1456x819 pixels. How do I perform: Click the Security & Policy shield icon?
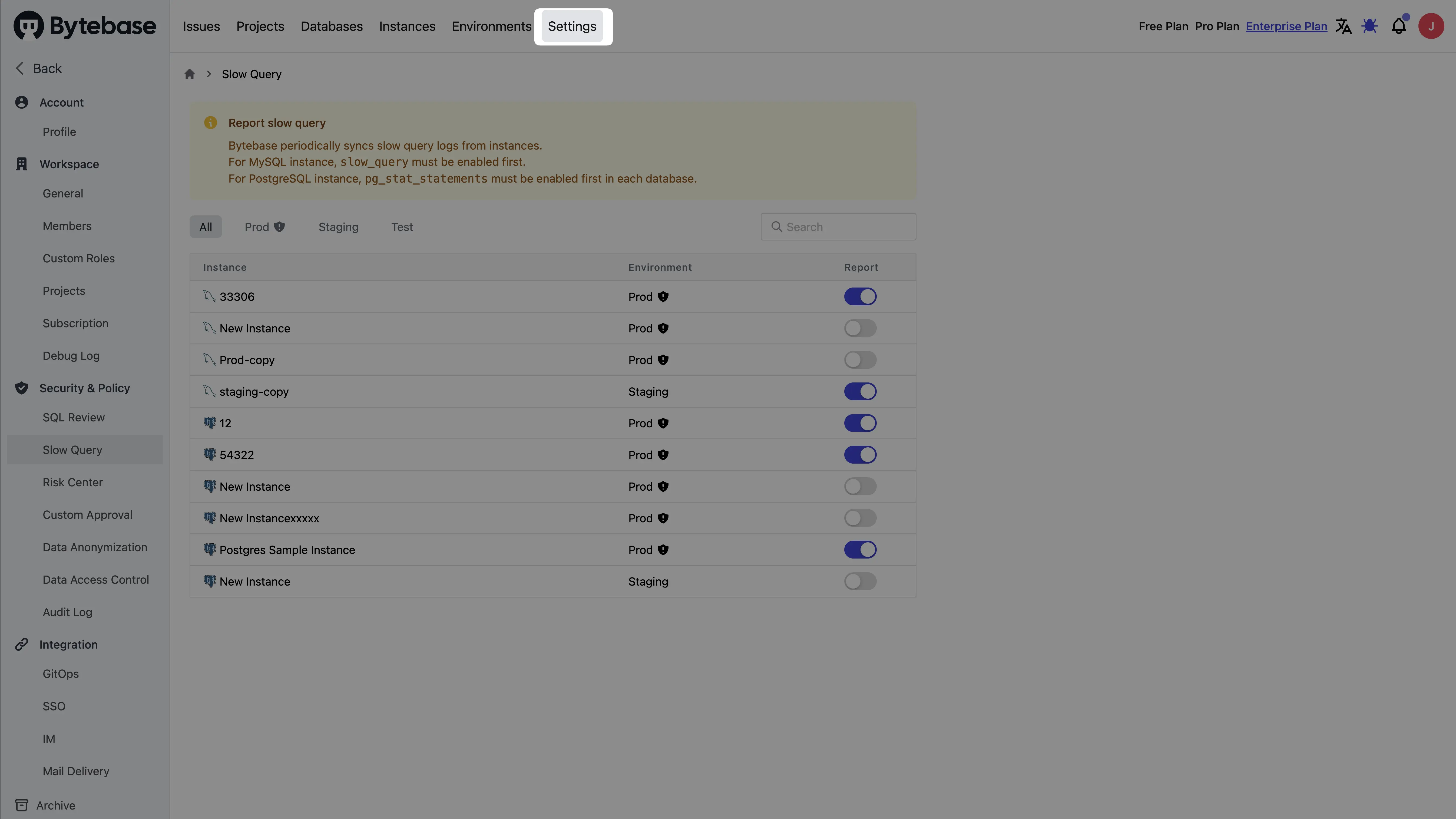(x=21, y=388)
